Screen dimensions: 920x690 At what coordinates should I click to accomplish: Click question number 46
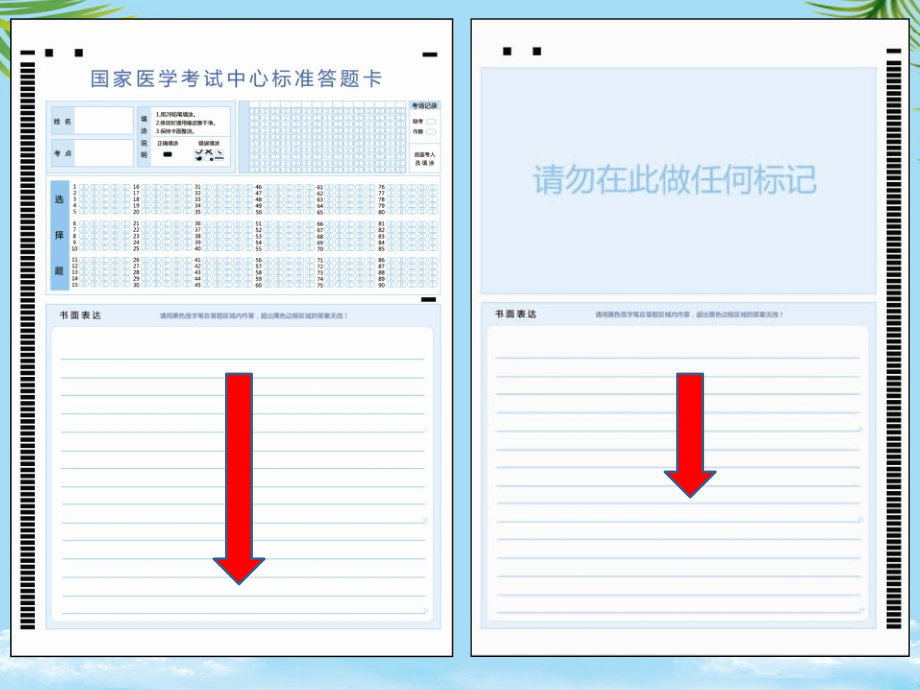pos(259,187)
